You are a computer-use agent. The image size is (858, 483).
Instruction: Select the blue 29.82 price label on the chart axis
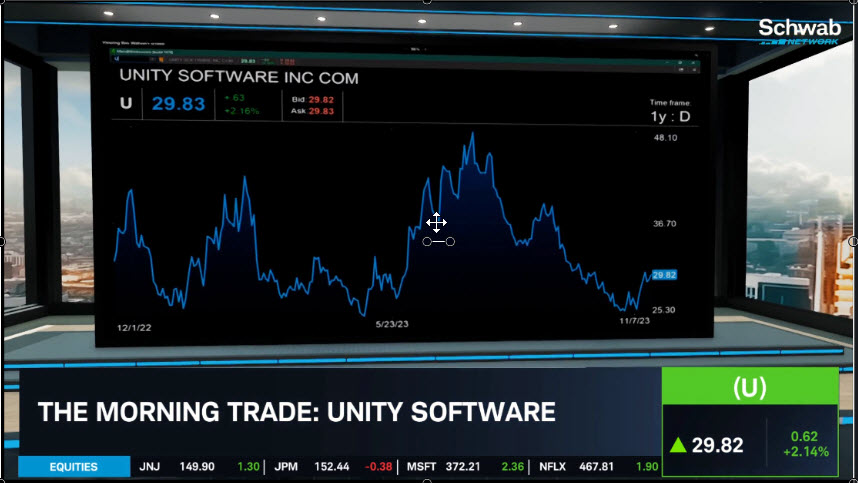[664, 275]
